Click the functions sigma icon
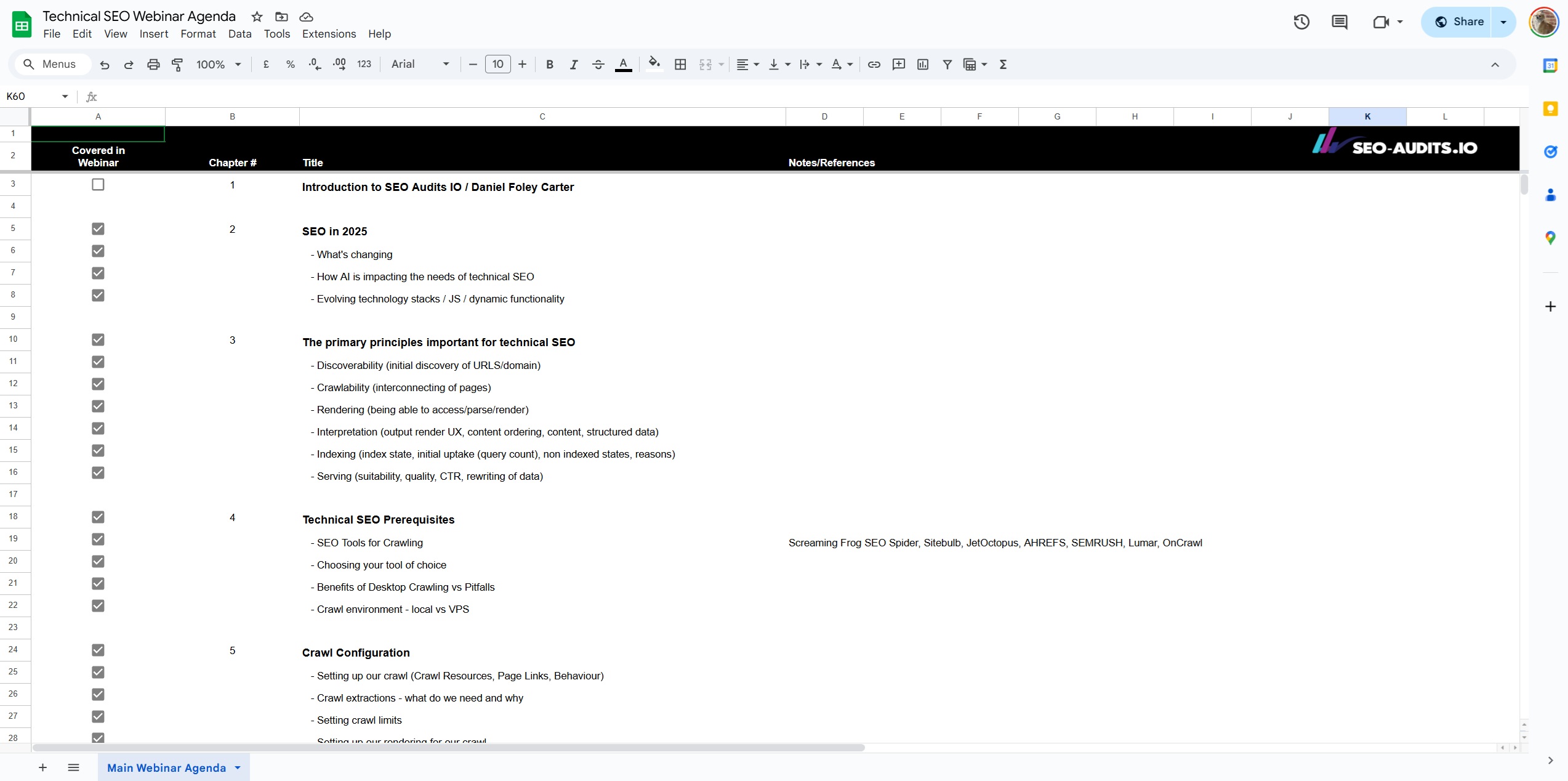Screen dimensions: 1568x781 pos(1003,64)
